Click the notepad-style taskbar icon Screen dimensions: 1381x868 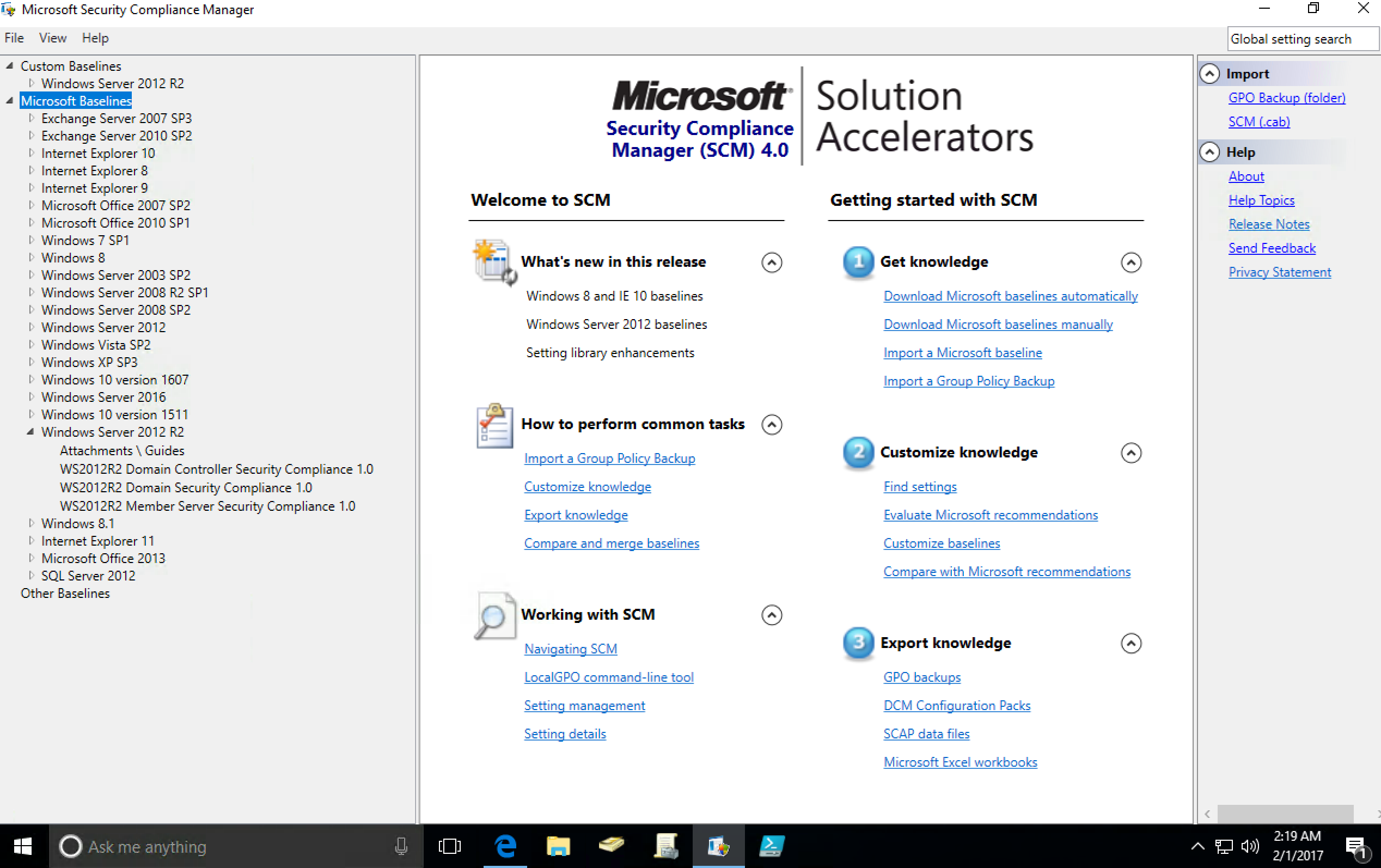(x=666, y=846)
